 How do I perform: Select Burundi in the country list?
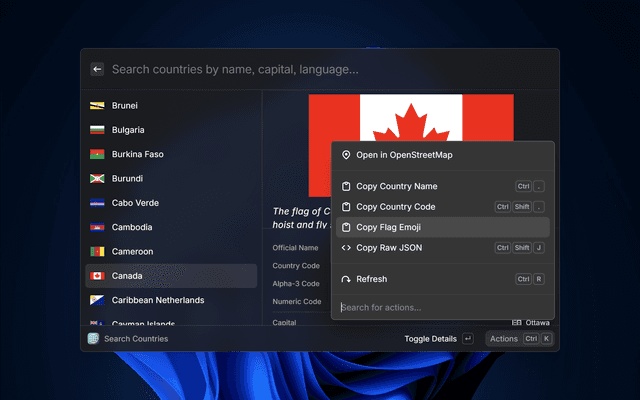(x=171, y=178)
